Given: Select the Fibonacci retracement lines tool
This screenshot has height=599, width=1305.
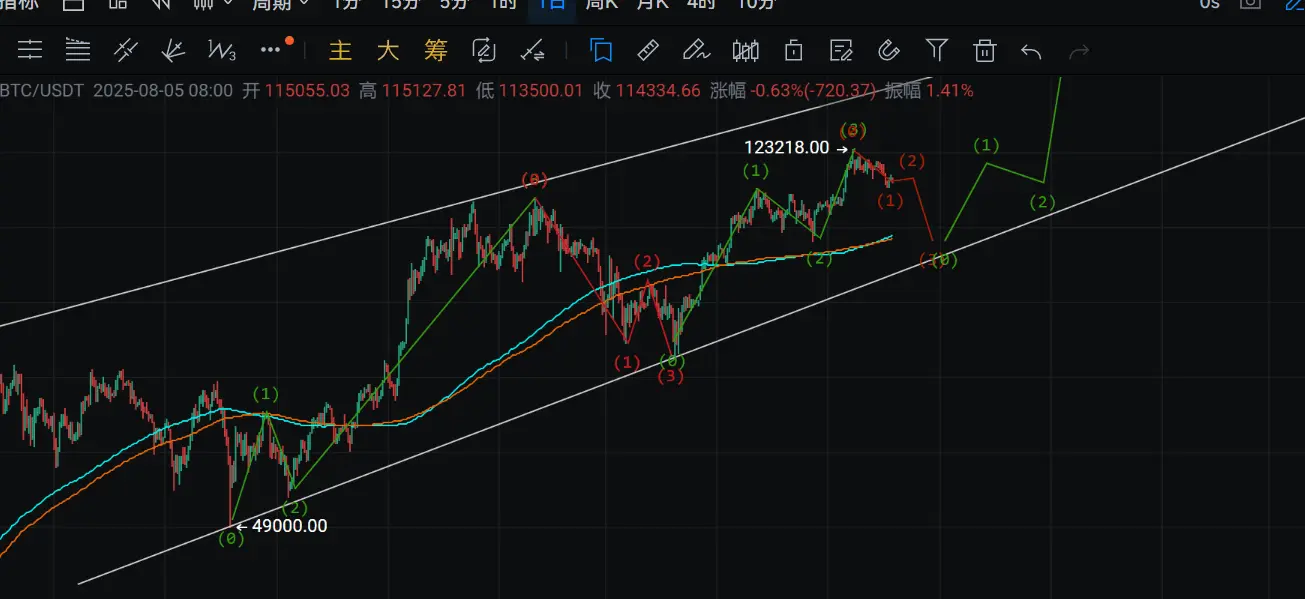Looking at the screenshot, I should point(77,49).
